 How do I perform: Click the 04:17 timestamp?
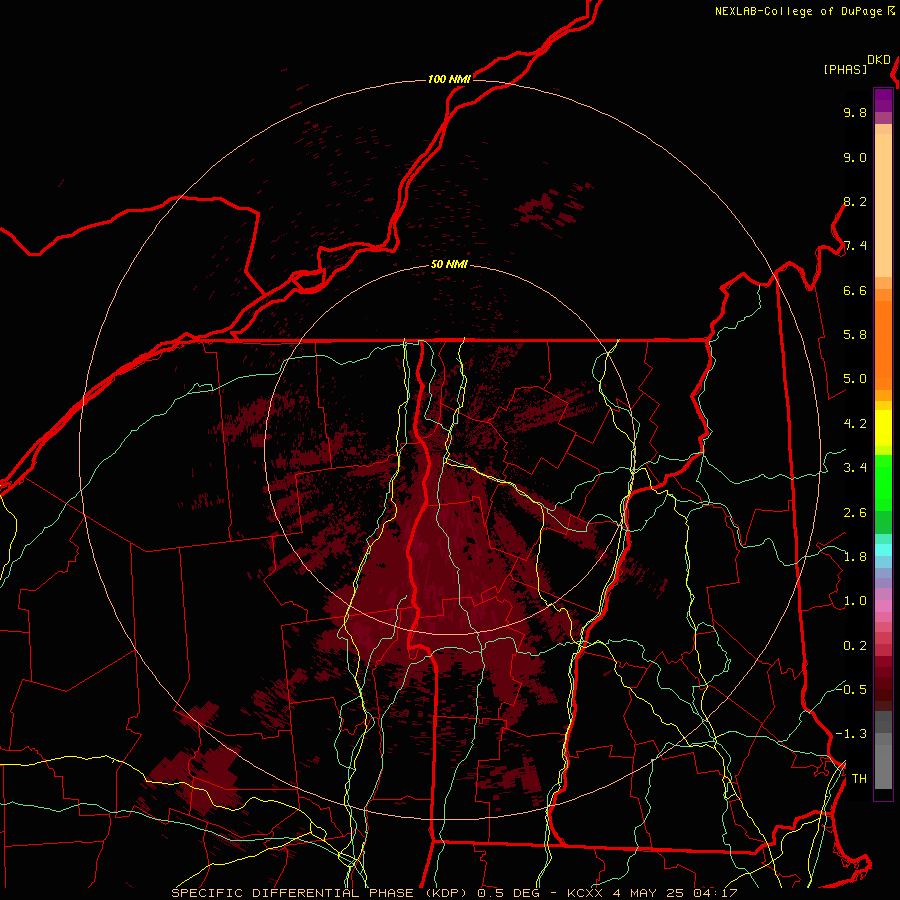click(x=716, y=893)
